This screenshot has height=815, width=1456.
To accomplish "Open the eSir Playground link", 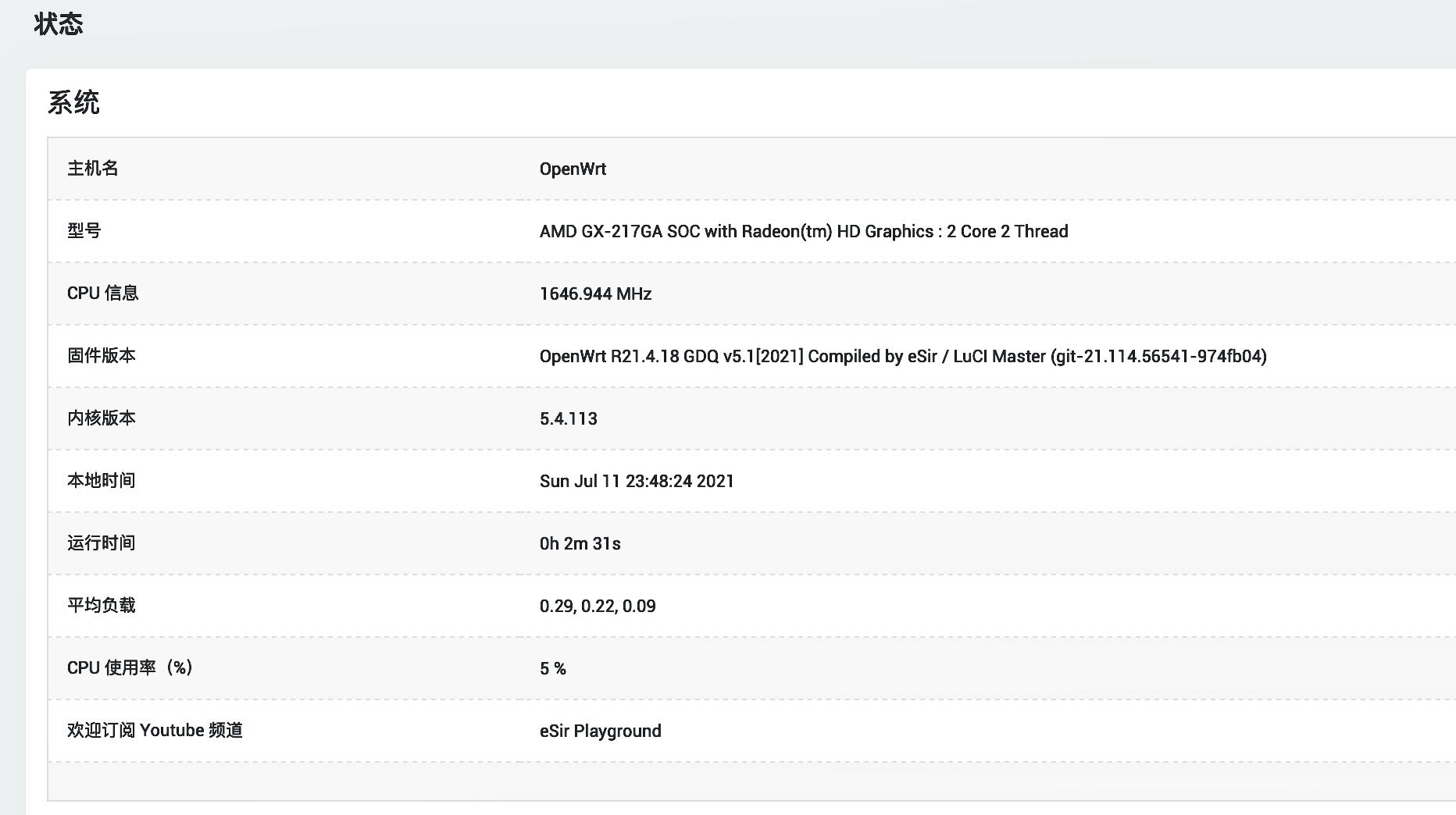I will tap(600, 731).
